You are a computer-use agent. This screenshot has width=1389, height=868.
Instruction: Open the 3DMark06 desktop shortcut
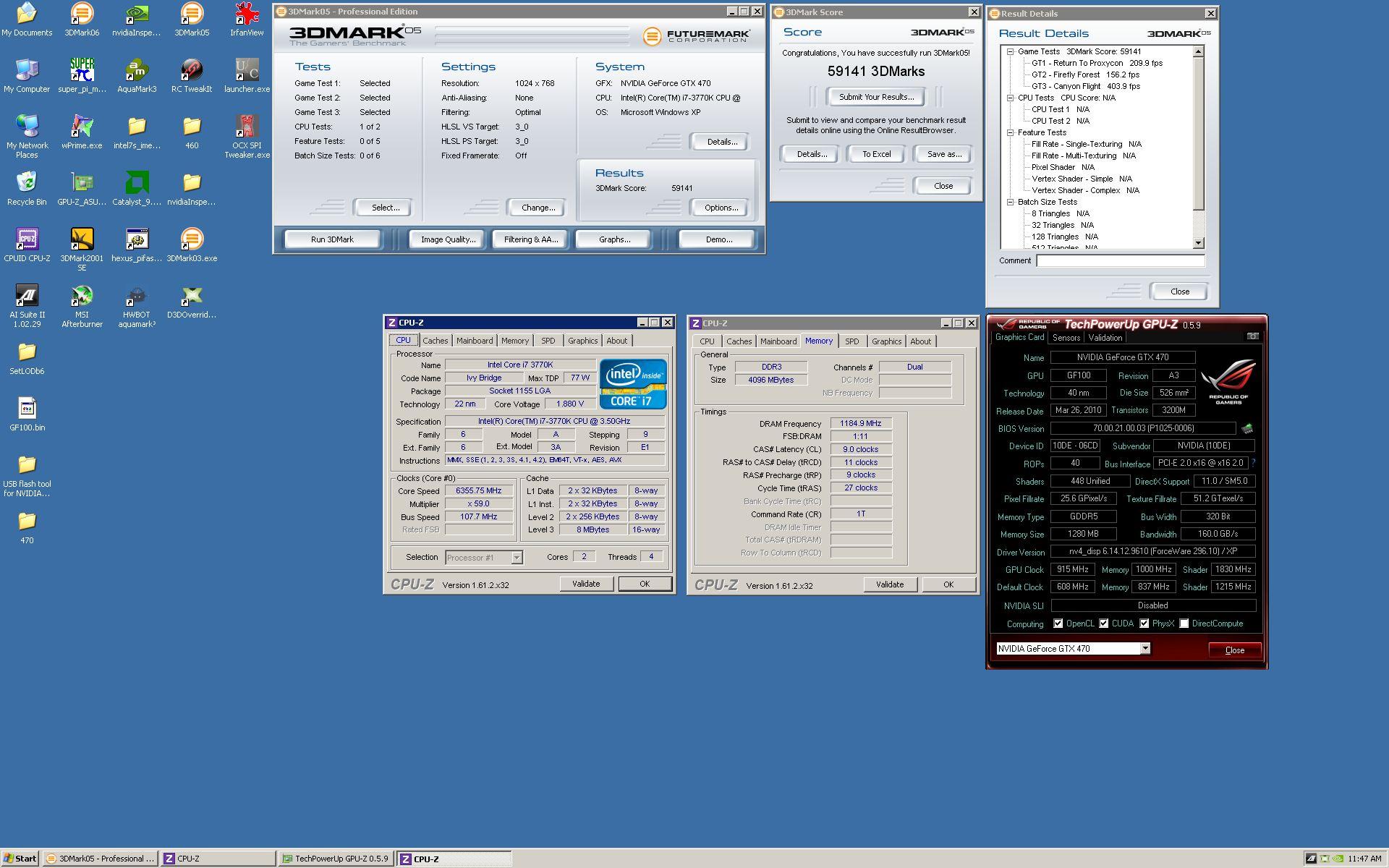82,20
